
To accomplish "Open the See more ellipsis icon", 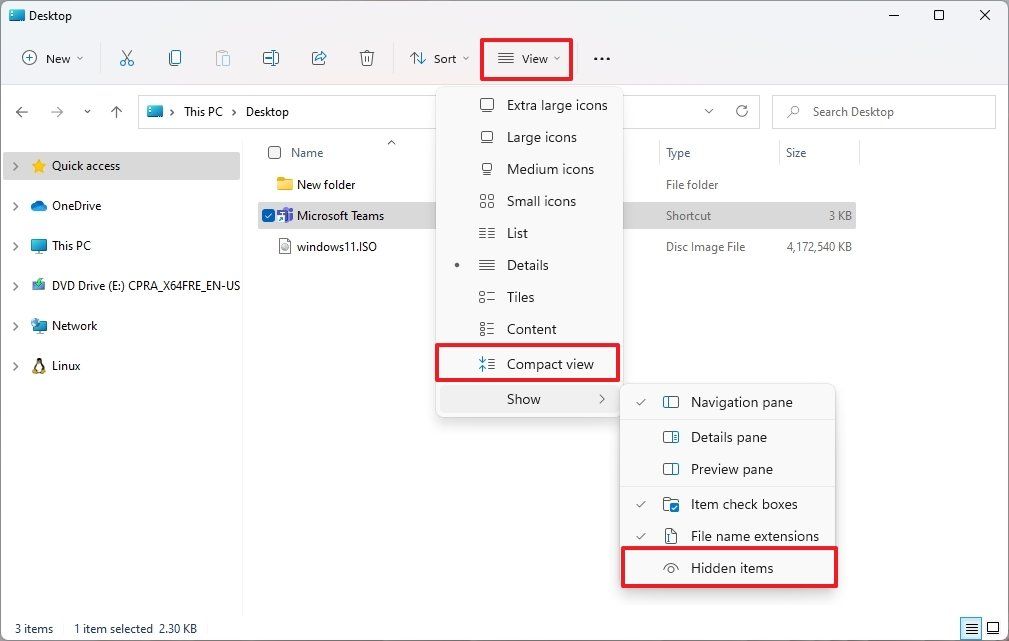I will (601, 59).
